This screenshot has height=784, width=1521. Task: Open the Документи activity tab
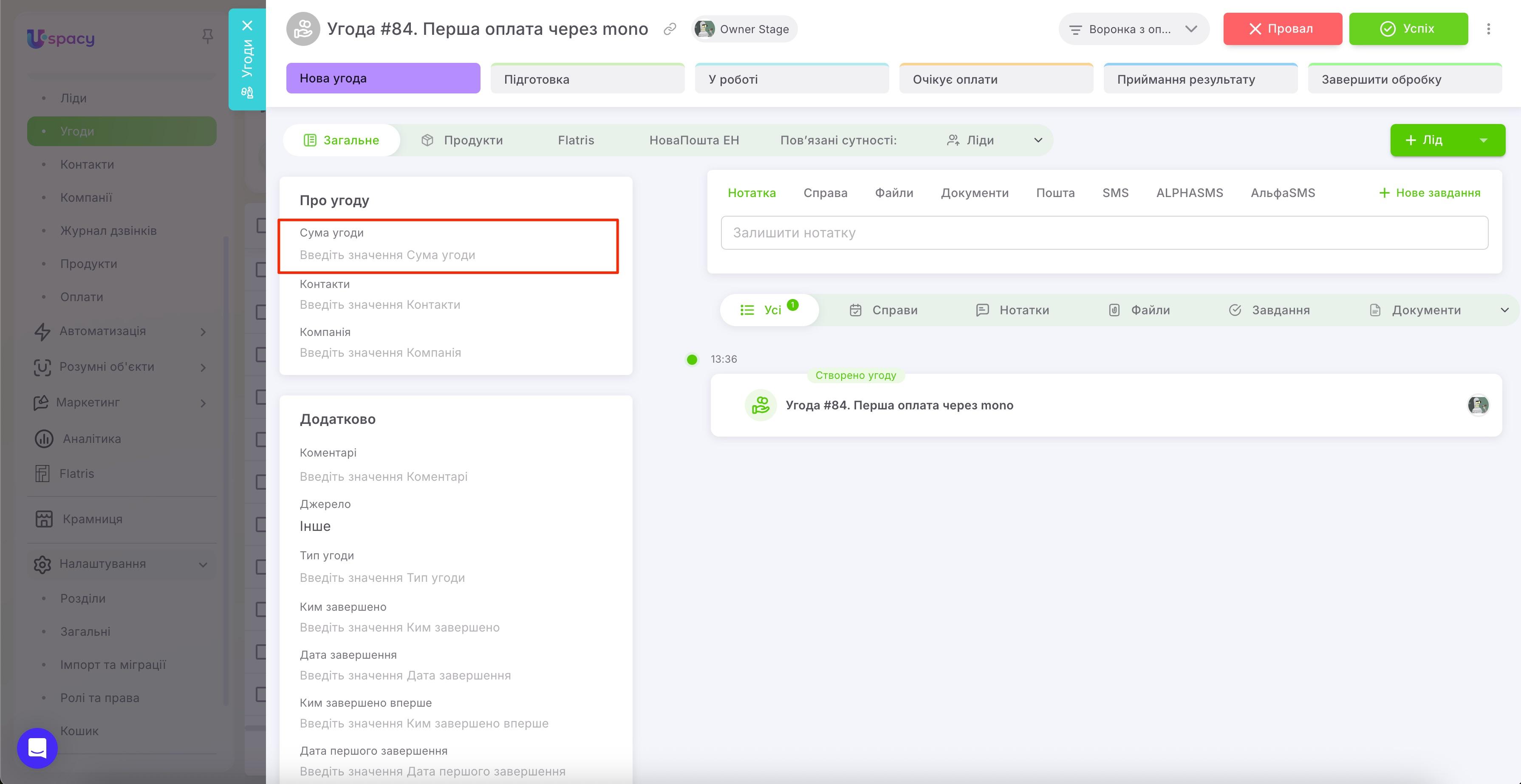coord(974,193)
